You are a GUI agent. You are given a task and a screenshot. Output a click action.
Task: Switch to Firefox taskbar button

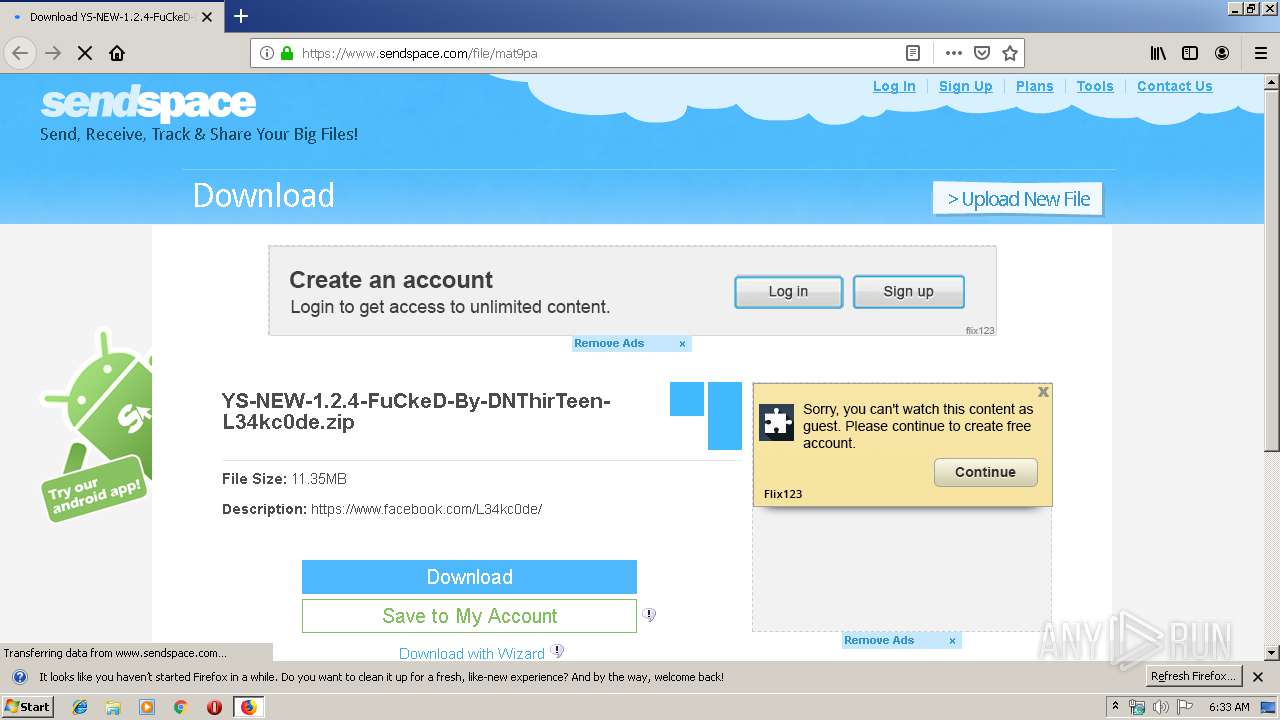pyautogui.click(x=248, y=707)
